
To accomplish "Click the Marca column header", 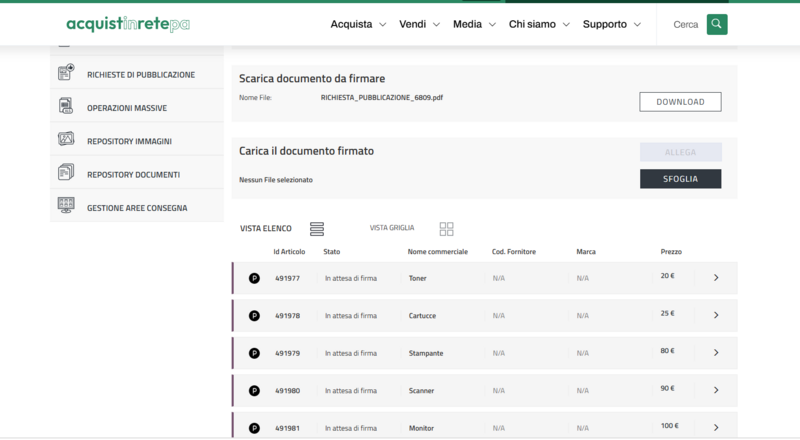I will point(586,252).
